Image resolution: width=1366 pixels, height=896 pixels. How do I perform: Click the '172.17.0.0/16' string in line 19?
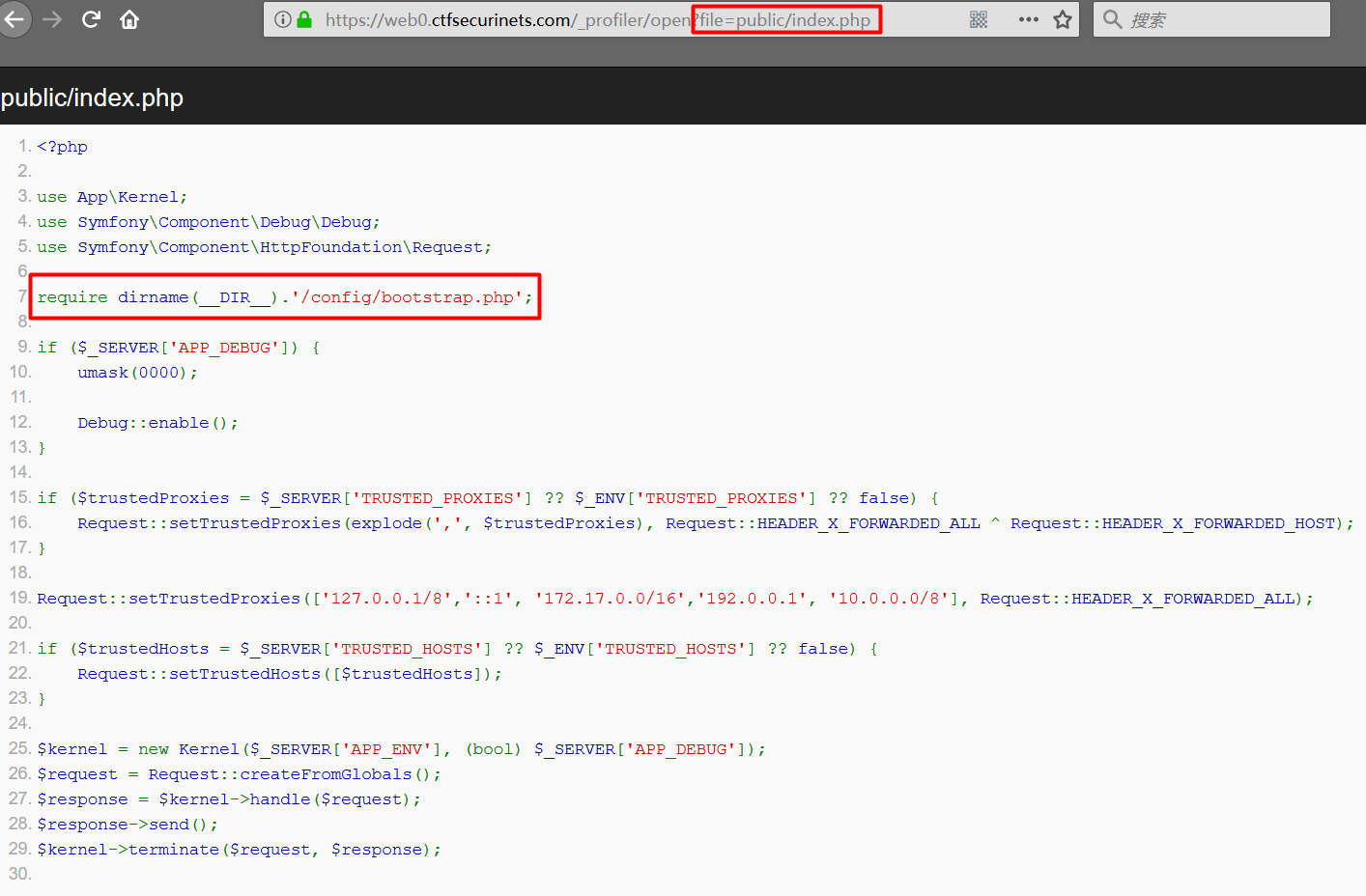click(x=612, y=599)
